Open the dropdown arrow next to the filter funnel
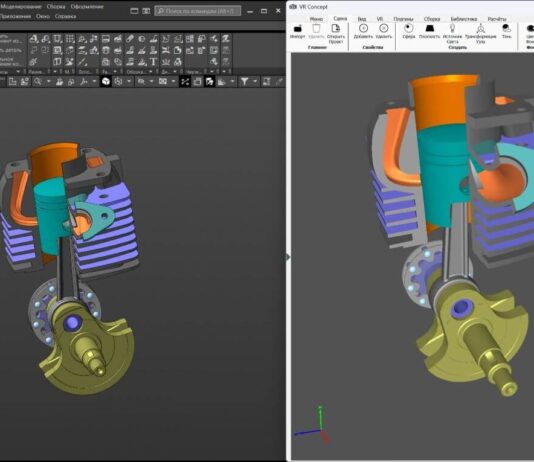The width and height of the screenshot is (534, 462). (255, 81)
